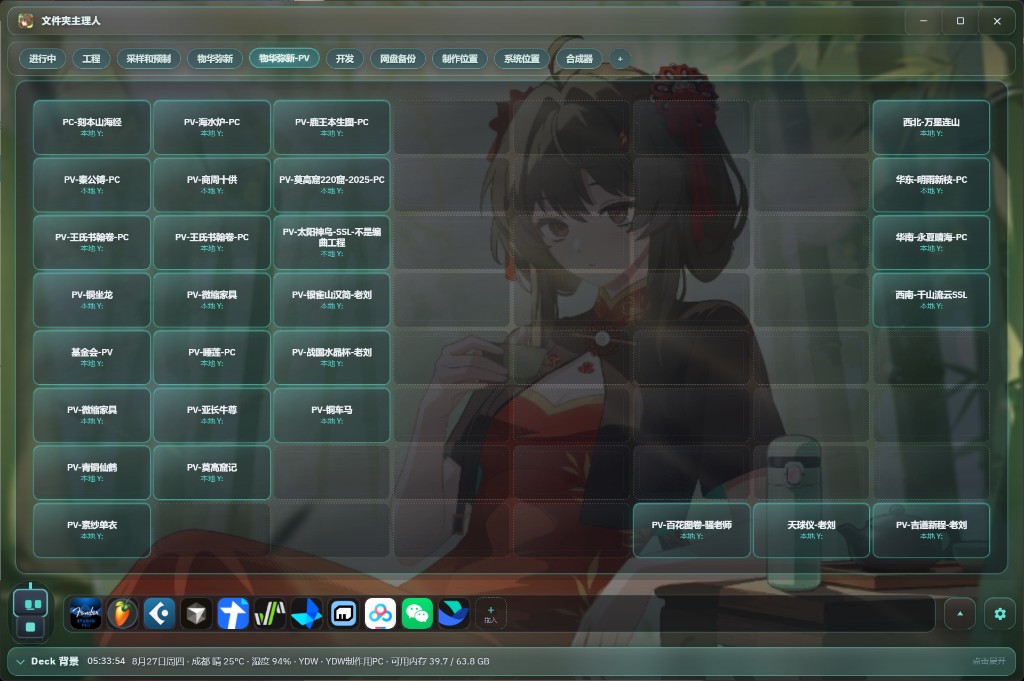The image size is (1024, 681).
Task: Open the PV-铜坐龙 folder card
Action: click(92, 300)
